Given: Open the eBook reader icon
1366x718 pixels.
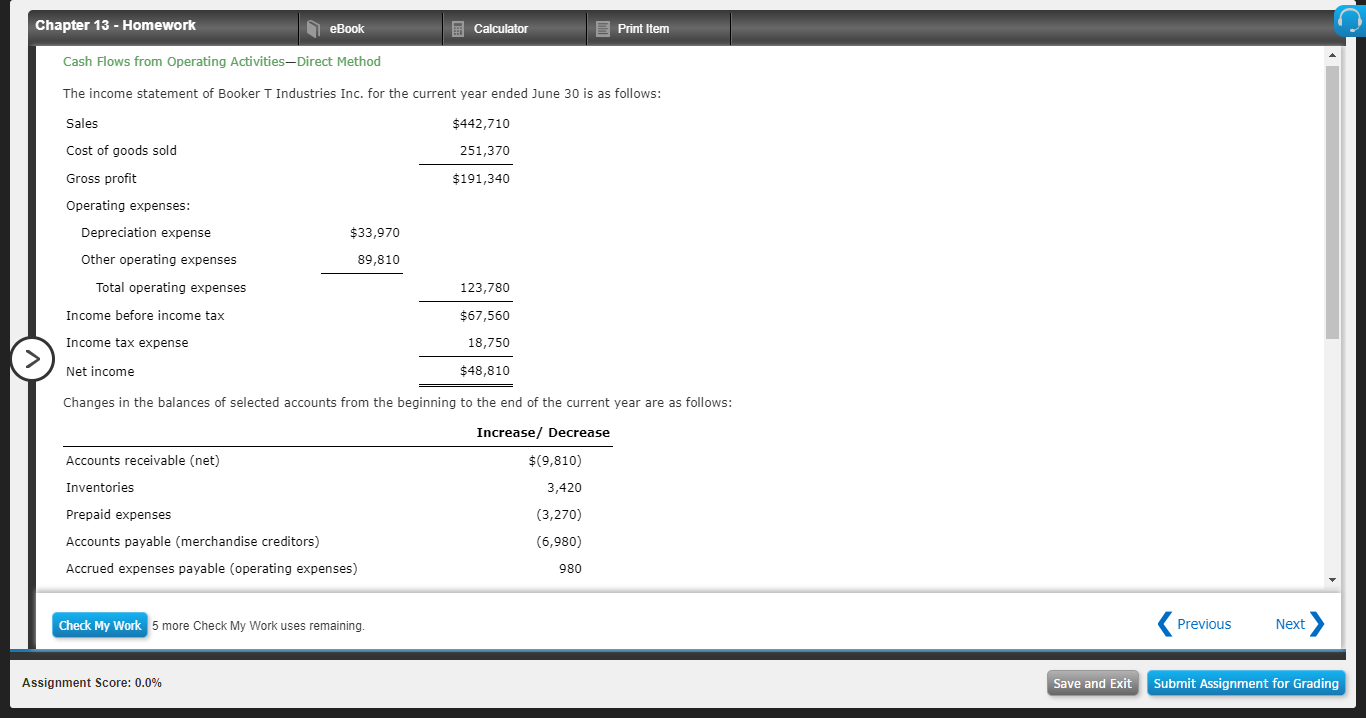Looking at the screenshot, I should tap(311, 27).
